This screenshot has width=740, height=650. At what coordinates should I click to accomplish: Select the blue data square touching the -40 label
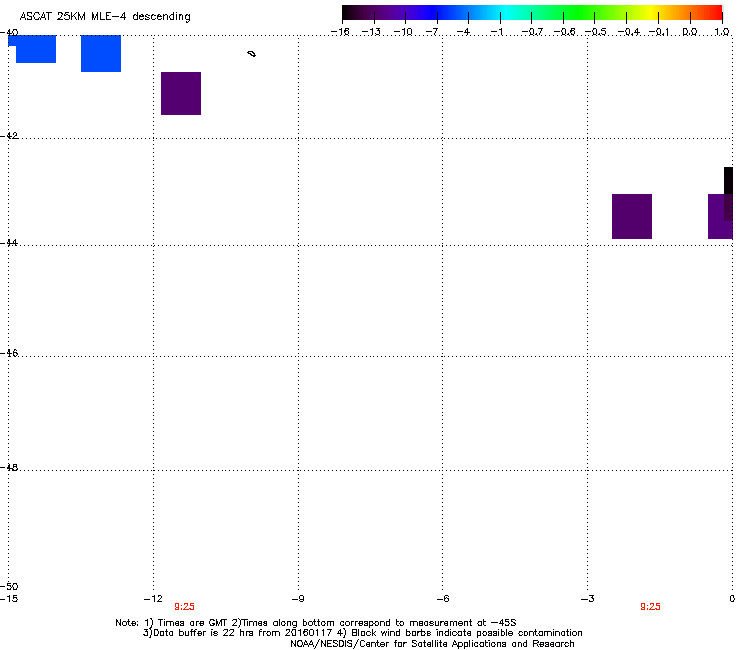pos(32,49)
